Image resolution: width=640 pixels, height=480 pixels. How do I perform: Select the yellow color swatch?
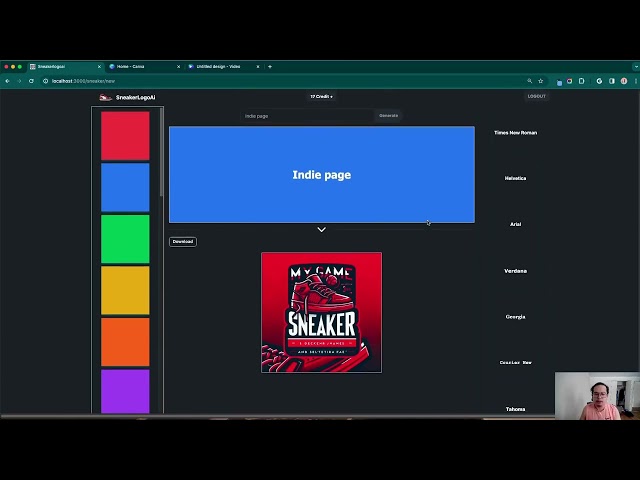(x=125, y=291)
